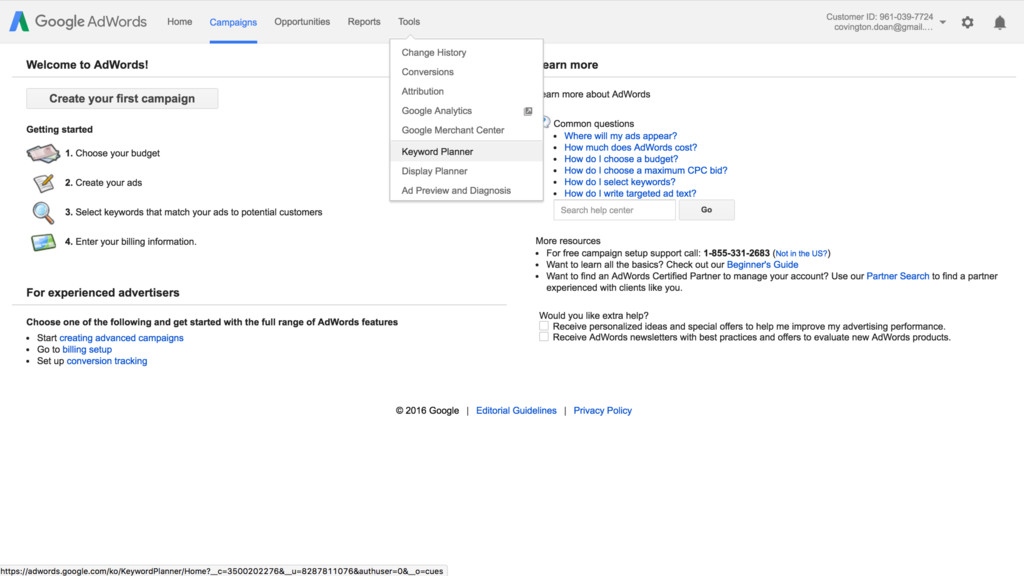Enable AdWords newsletters checkbox
The height and width of the screenshot is (576, 1024).
click(x=543, y=337)
